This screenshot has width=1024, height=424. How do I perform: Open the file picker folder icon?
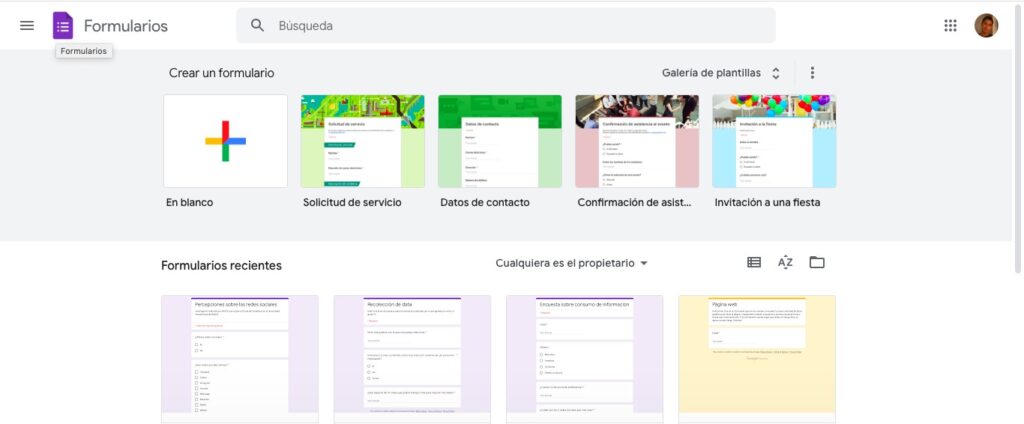coord(817,263)
